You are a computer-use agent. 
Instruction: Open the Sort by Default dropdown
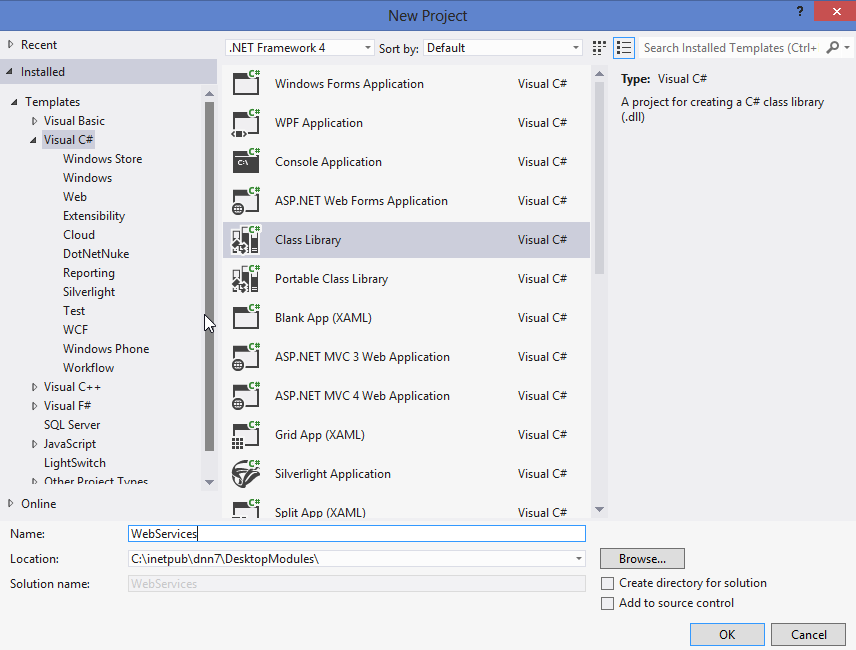502,48
